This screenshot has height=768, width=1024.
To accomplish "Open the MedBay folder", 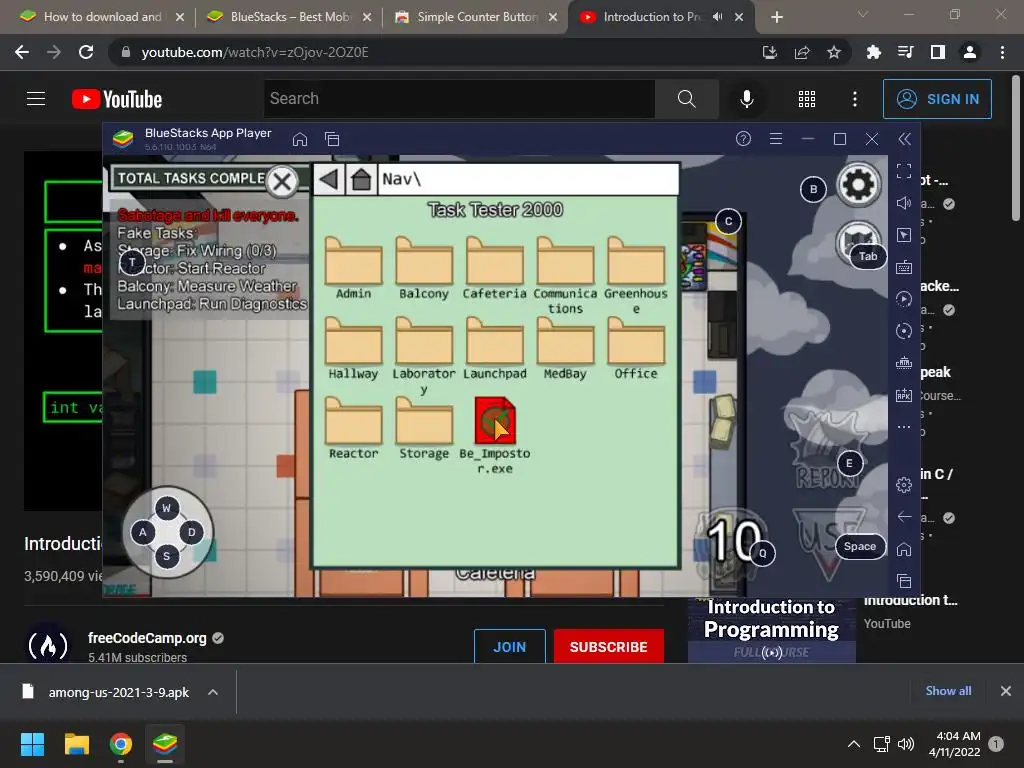I will pyautogui.click(x=565, y=341).
